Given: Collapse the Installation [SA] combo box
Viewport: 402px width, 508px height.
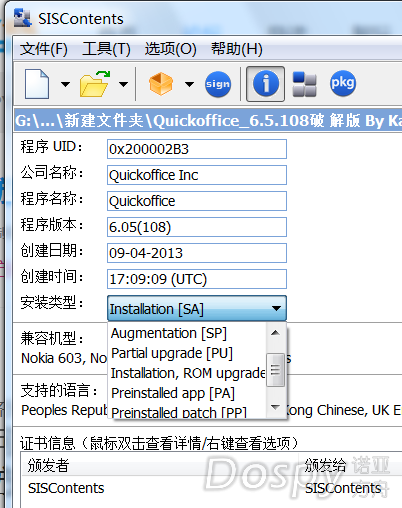Looking at the screenshot, I should point(197,308).
